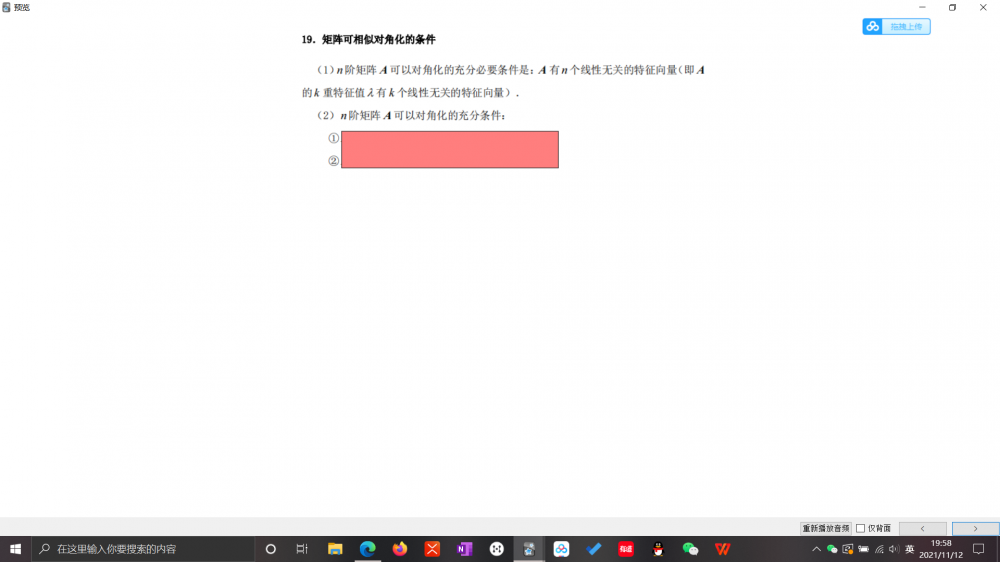Click the Anki preview window title icon
Image resolution: width=1000 pixels, height=562 pixels.
[6, 7]
